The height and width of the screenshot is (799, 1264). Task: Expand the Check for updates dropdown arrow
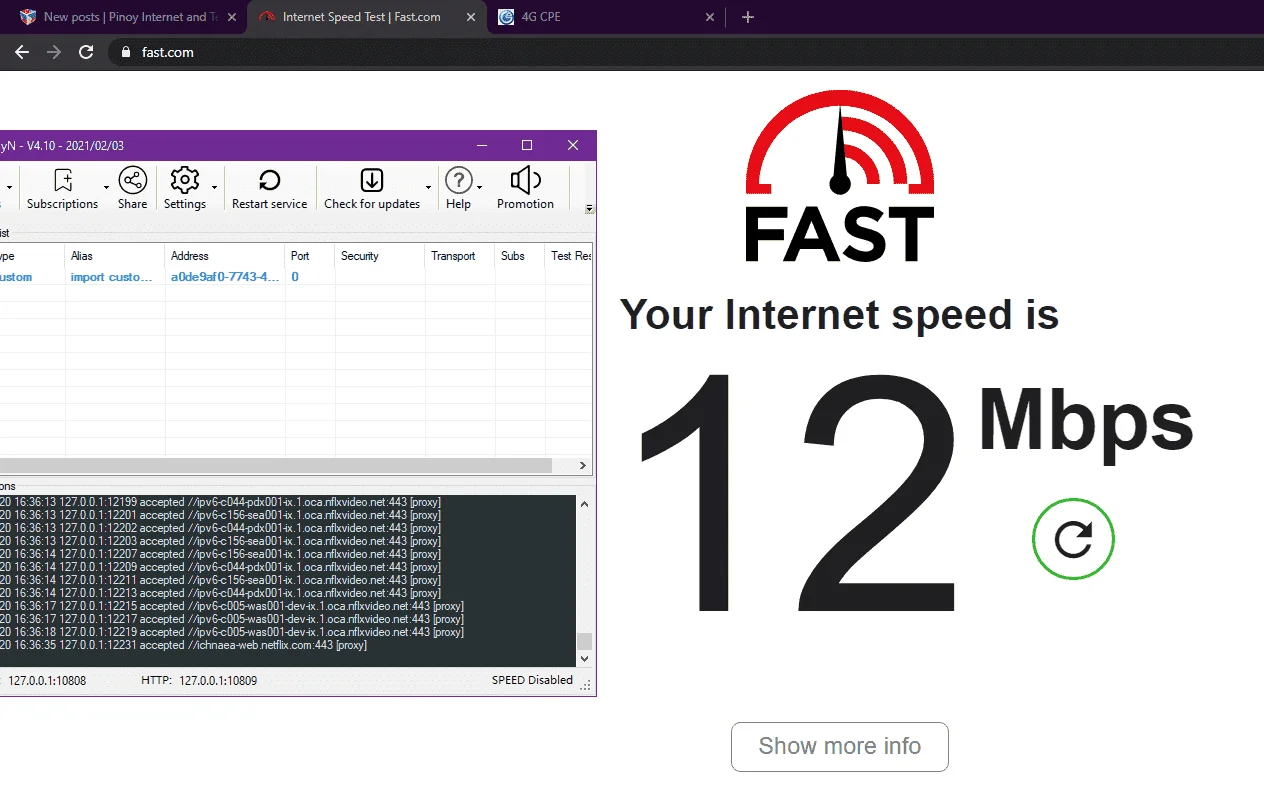428,188
